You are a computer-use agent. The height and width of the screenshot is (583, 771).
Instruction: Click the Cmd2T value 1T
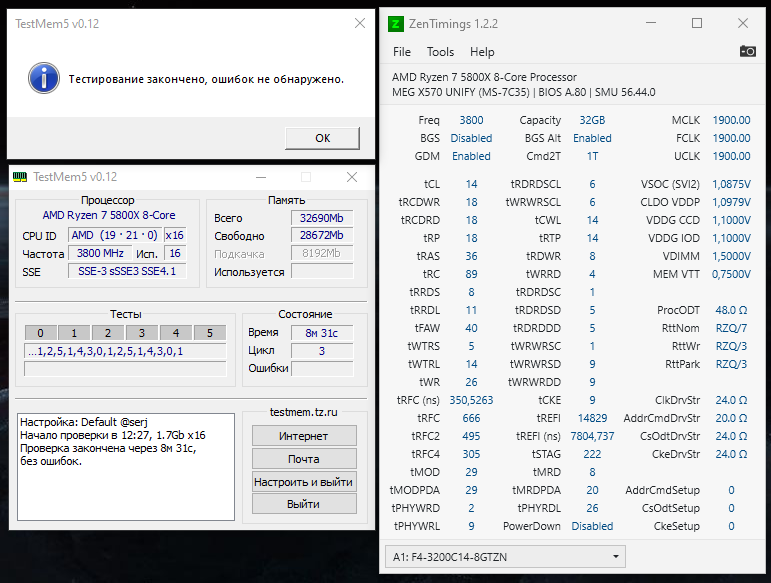pyautogui.click(x=592, y=156)
